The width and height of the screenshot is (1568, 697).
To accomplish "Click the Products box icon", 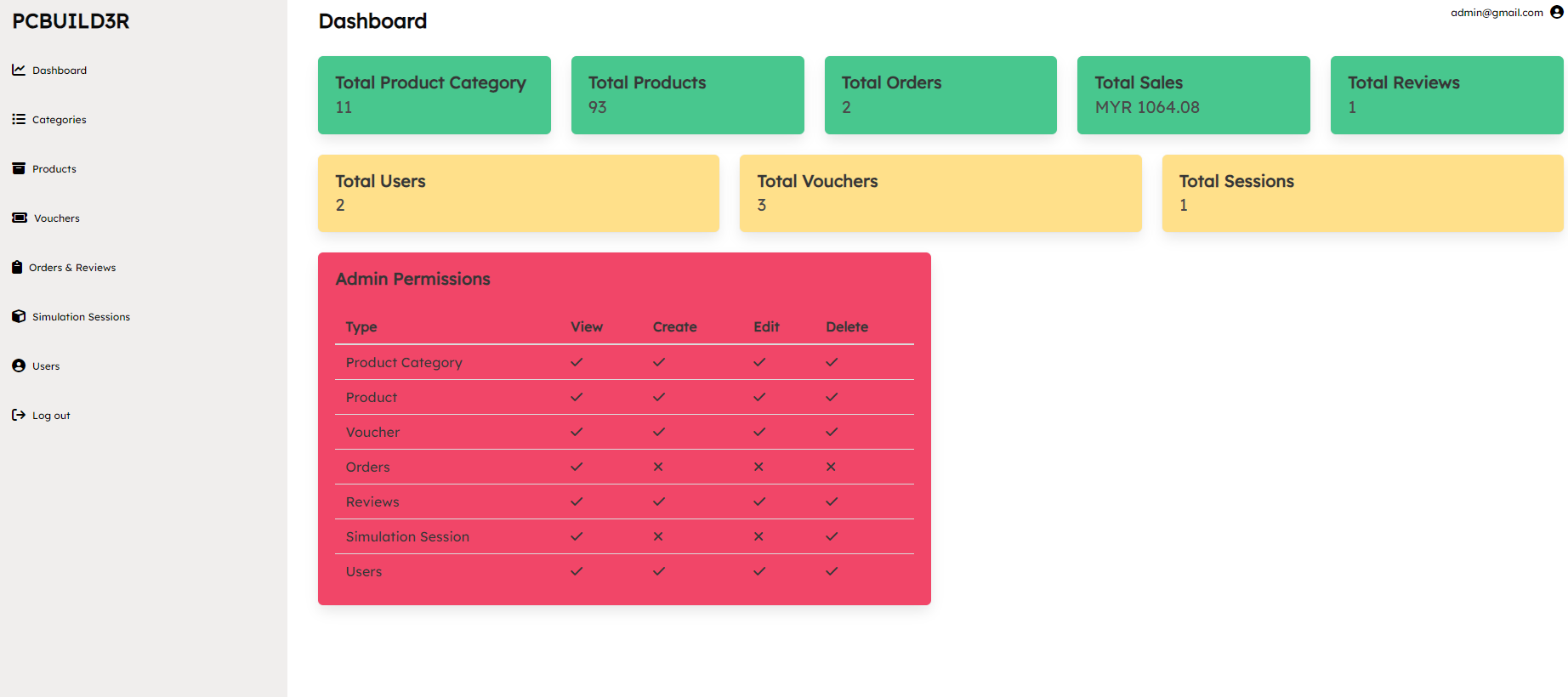I will point(19,168).
